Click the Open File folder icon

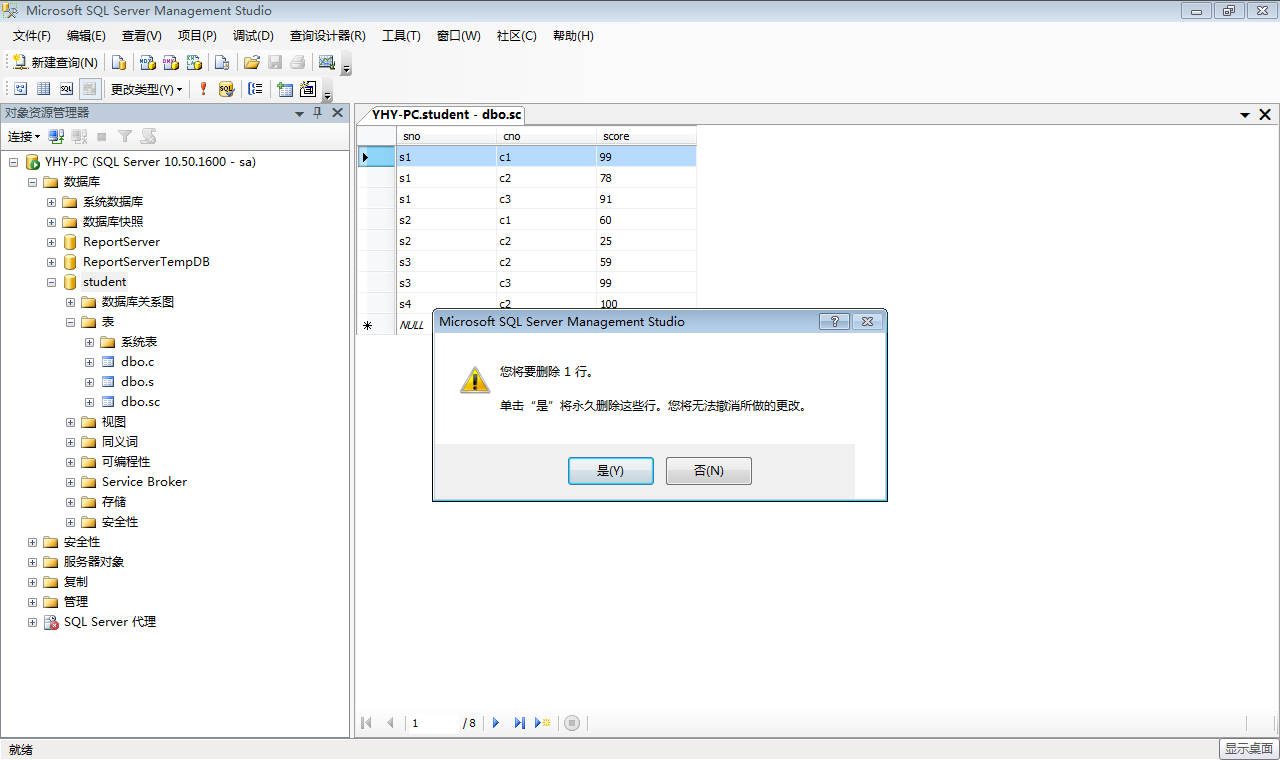[252, 62]
